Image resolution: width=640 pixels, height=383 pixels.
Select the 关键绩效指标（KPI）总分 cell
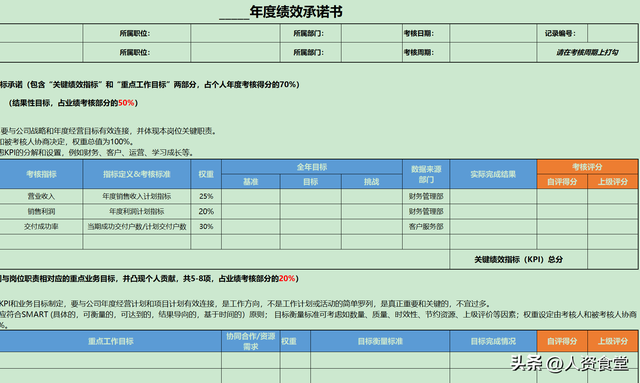point(518,259)
